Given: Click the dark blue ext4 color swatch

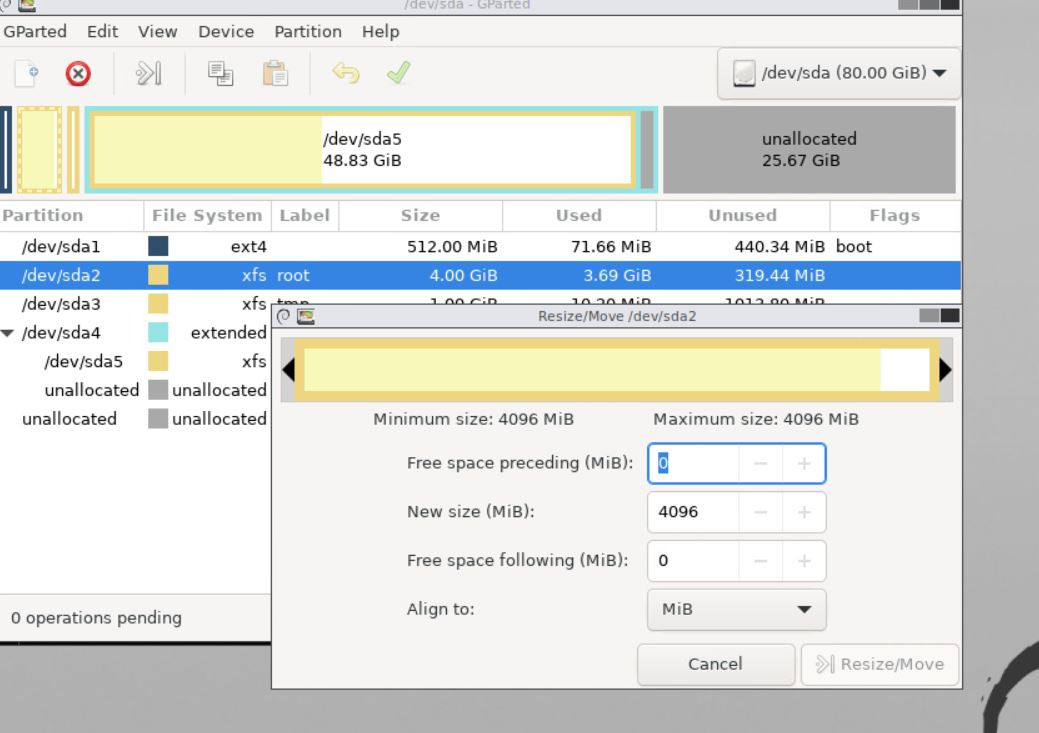Looking at the screenshot, I should (x=158, y=247).
